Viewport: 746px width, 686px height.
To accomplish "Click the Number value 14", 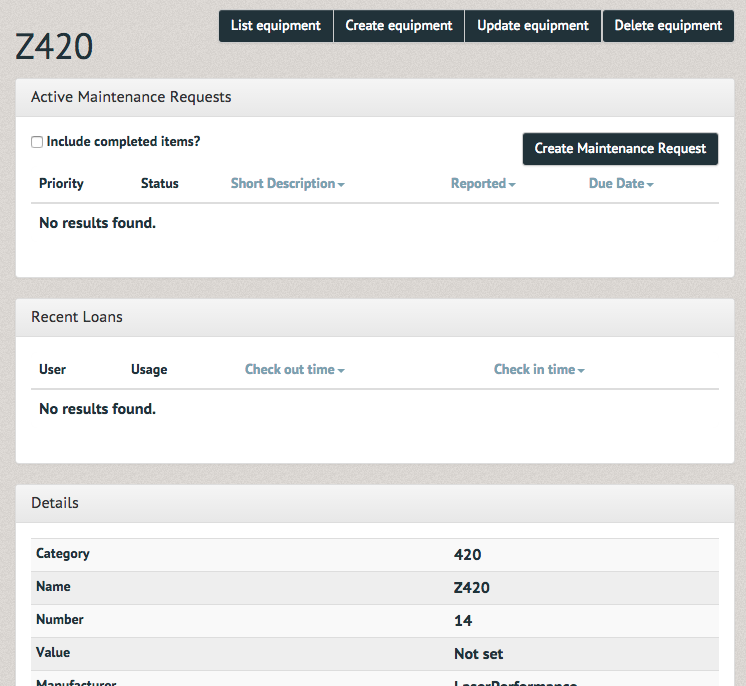I will [463, 621].
